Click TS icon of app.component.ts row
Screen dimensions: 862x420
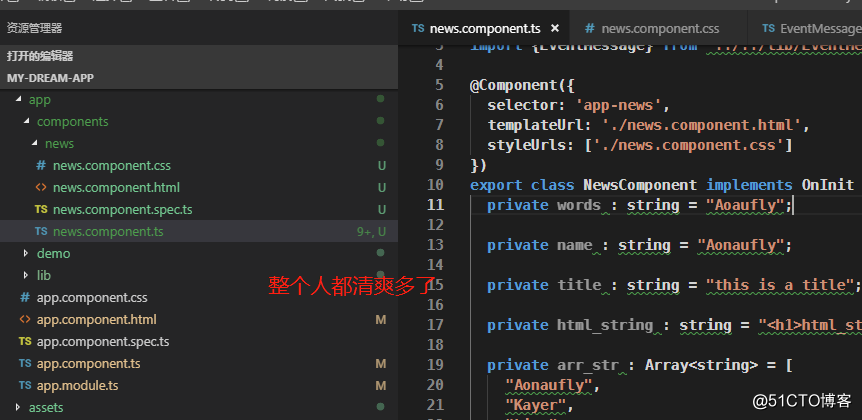click(25, 363)
